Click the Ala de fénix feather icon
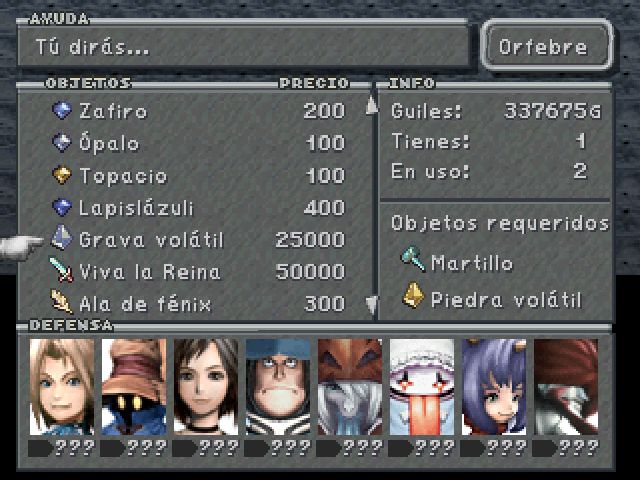The image size is (640, 480). (x=62, y=302)
